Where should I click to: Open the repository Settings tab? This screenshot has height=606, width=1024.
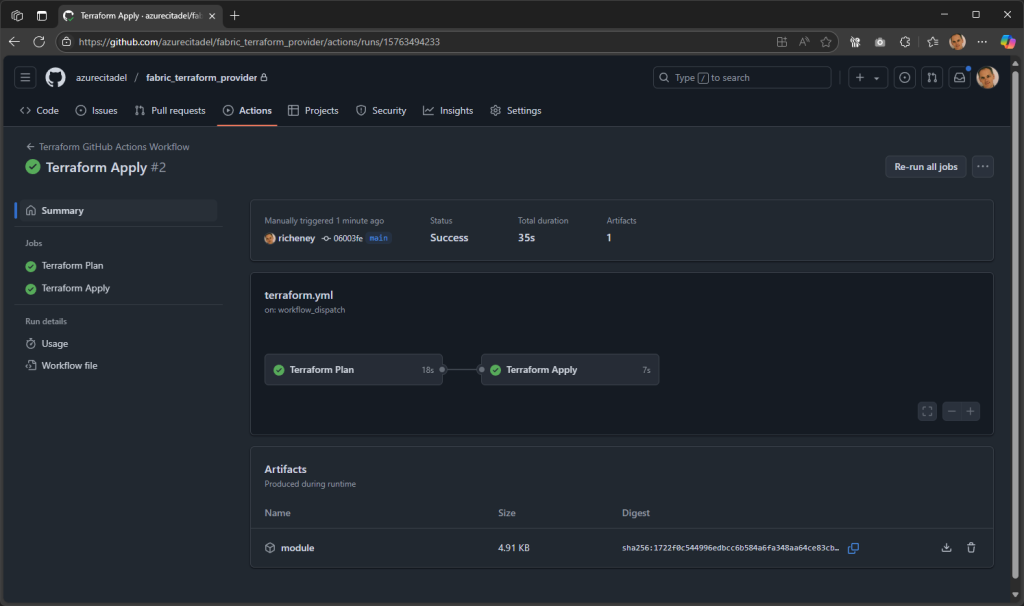pos(515,110)
